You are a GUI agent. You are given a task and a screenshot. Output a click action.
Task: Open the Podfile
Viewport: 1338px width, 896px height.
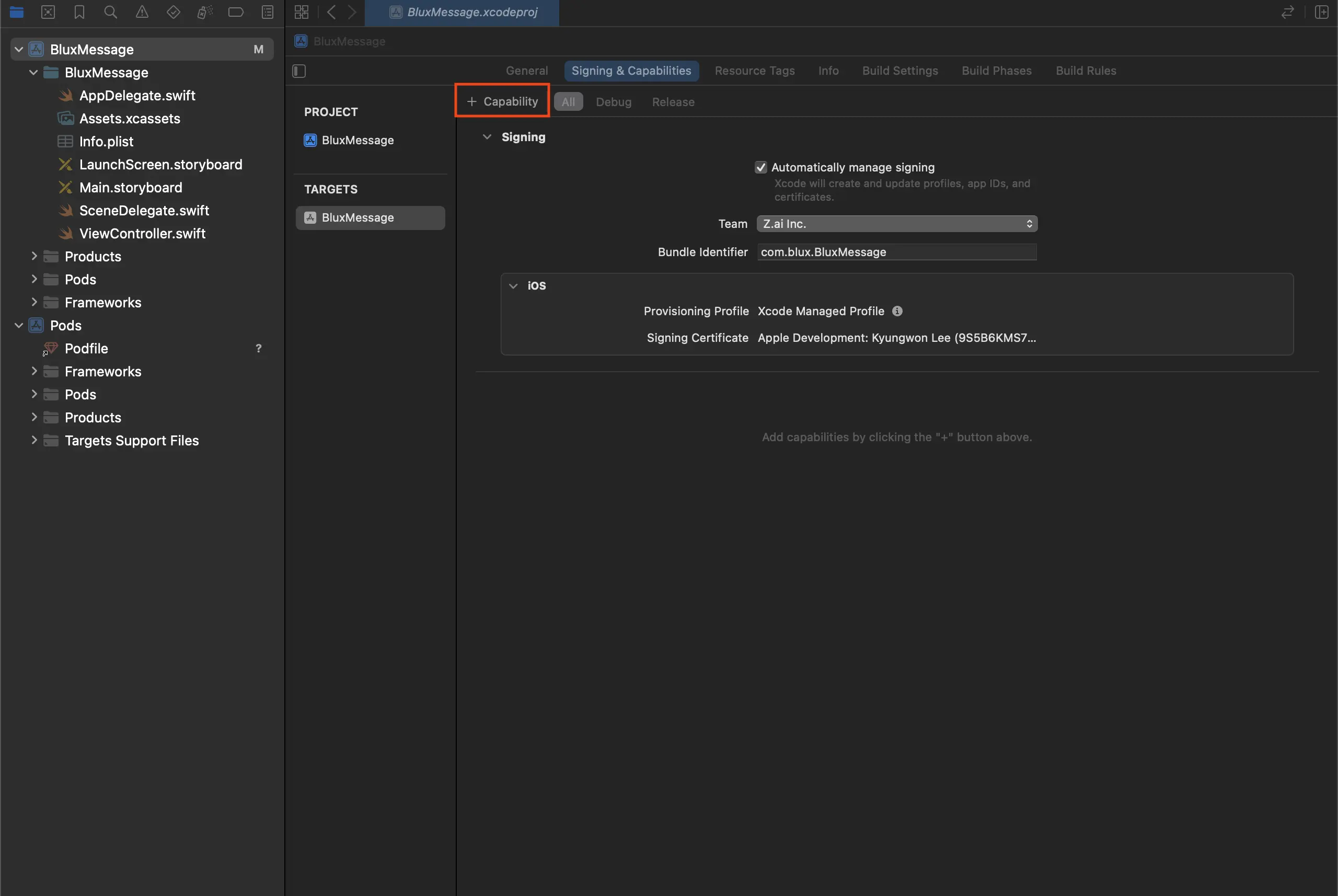[x=86, y=348]
